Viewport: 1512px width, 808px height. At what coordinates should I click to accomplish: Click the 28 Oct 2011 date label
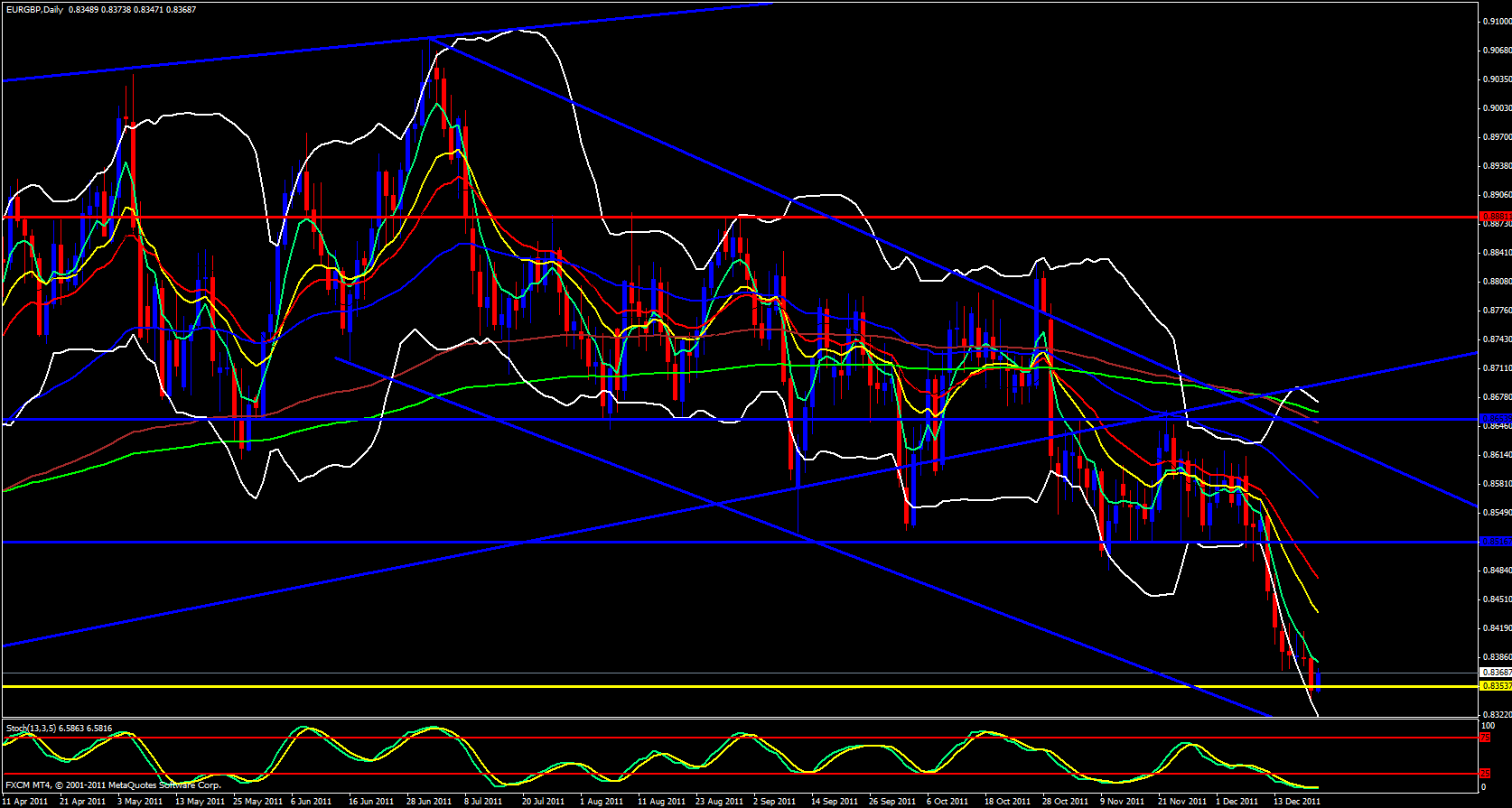1065,801
